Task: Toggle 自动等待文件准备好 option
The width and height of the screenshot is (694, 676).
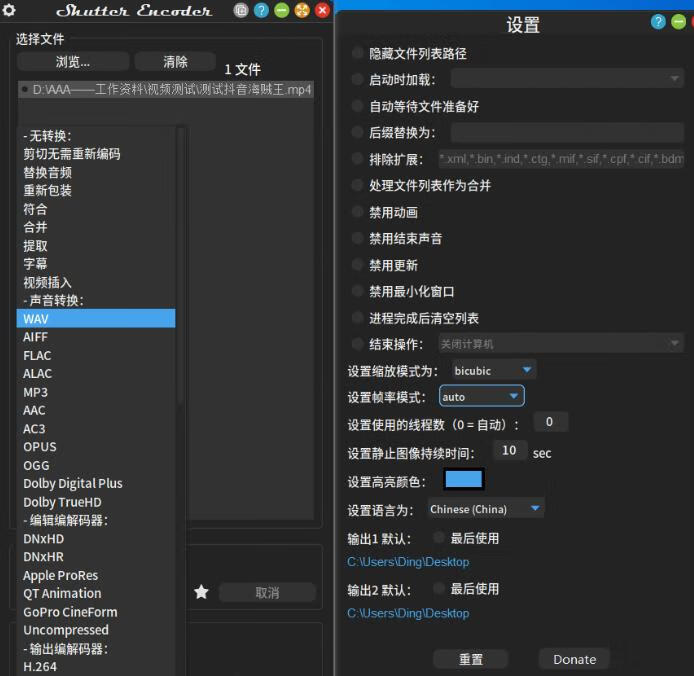Action: click(x=357, y=106)
